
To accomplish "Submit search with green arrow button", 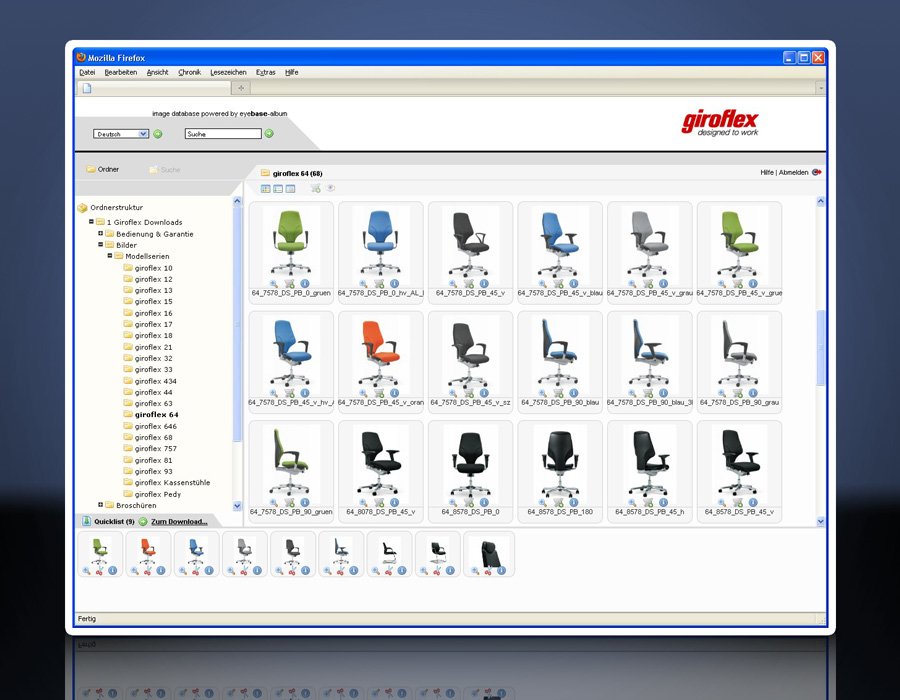I will pos(269,133).
